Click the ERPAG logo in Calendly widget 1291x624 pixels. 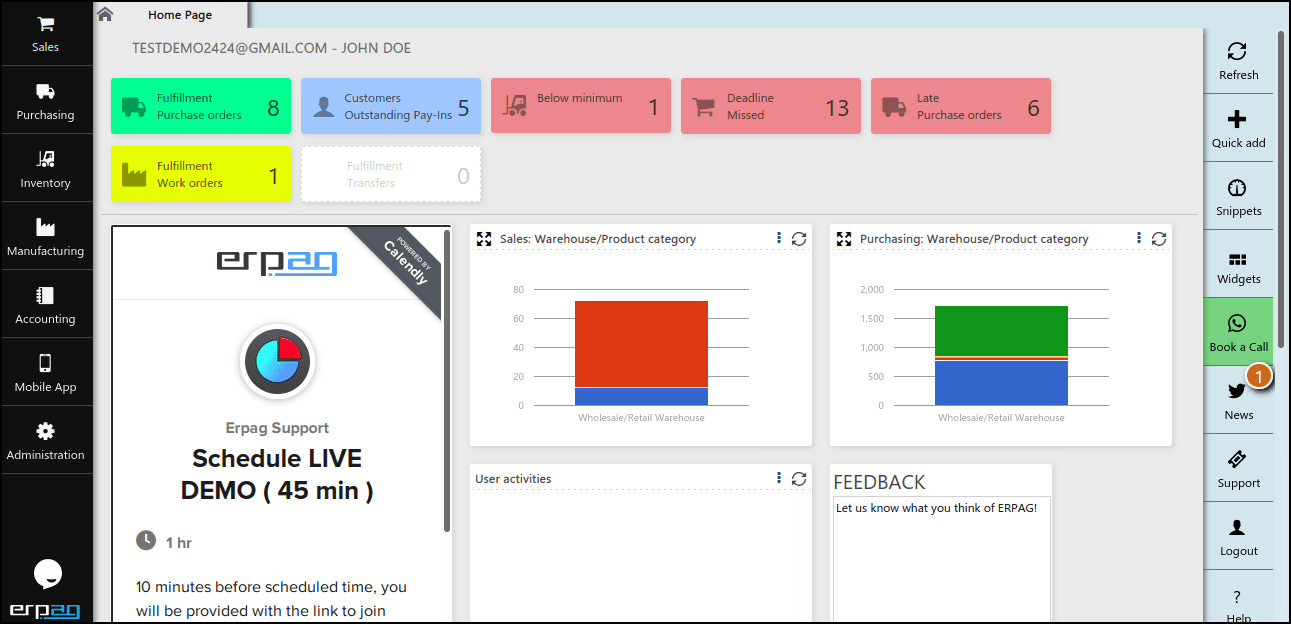coord(277,262)
